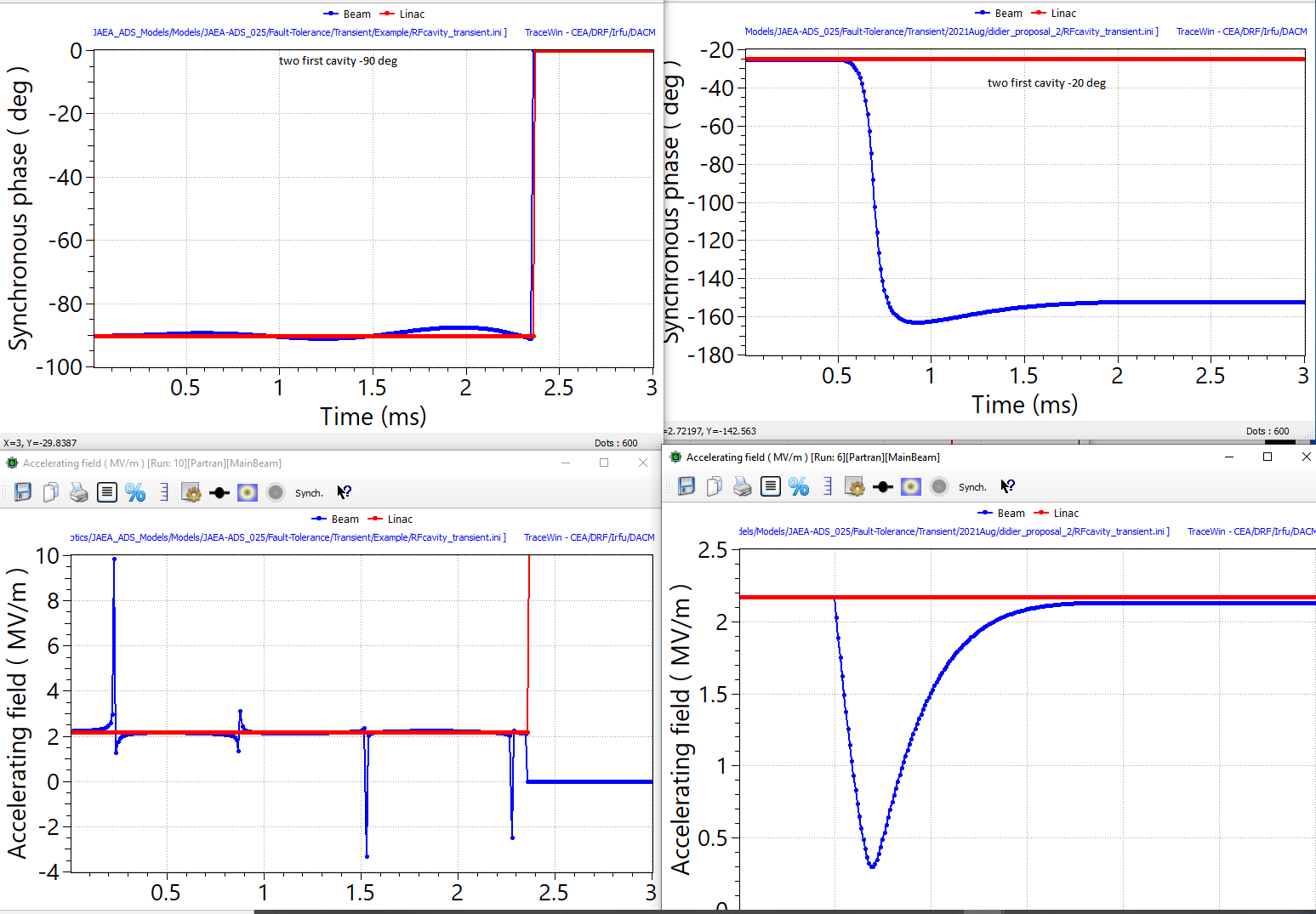Click Linac legend in Run 6 accelerating field plot
Image resolution: width=1316 pixels, height=914 pixels.
tap(1056, 513)
